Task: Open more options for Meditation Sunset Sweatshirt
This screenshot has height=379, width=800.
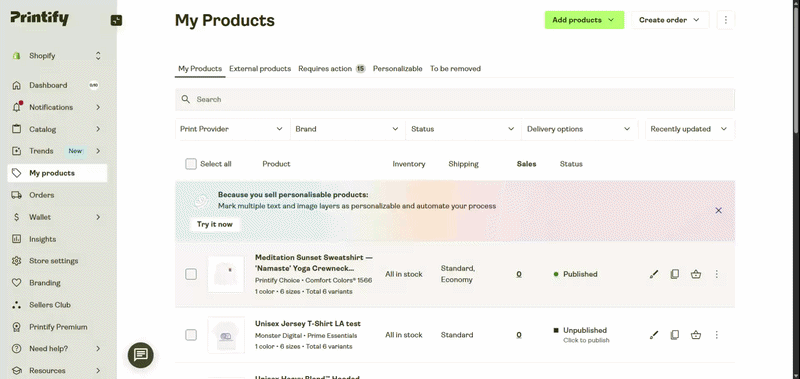Action: tap(716, 274)
